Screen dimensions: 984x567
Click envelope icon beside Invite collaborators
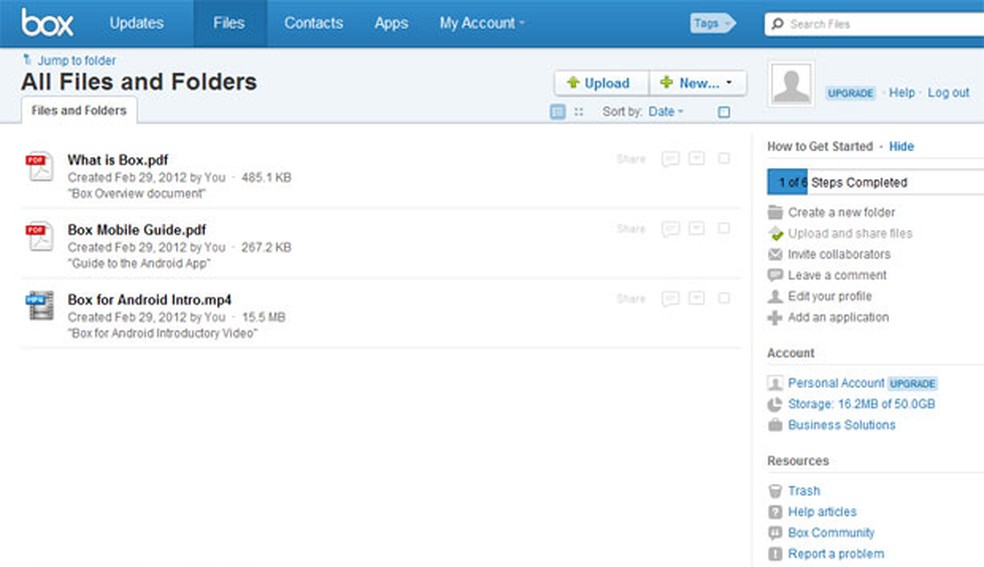click(x=775, y=254)
